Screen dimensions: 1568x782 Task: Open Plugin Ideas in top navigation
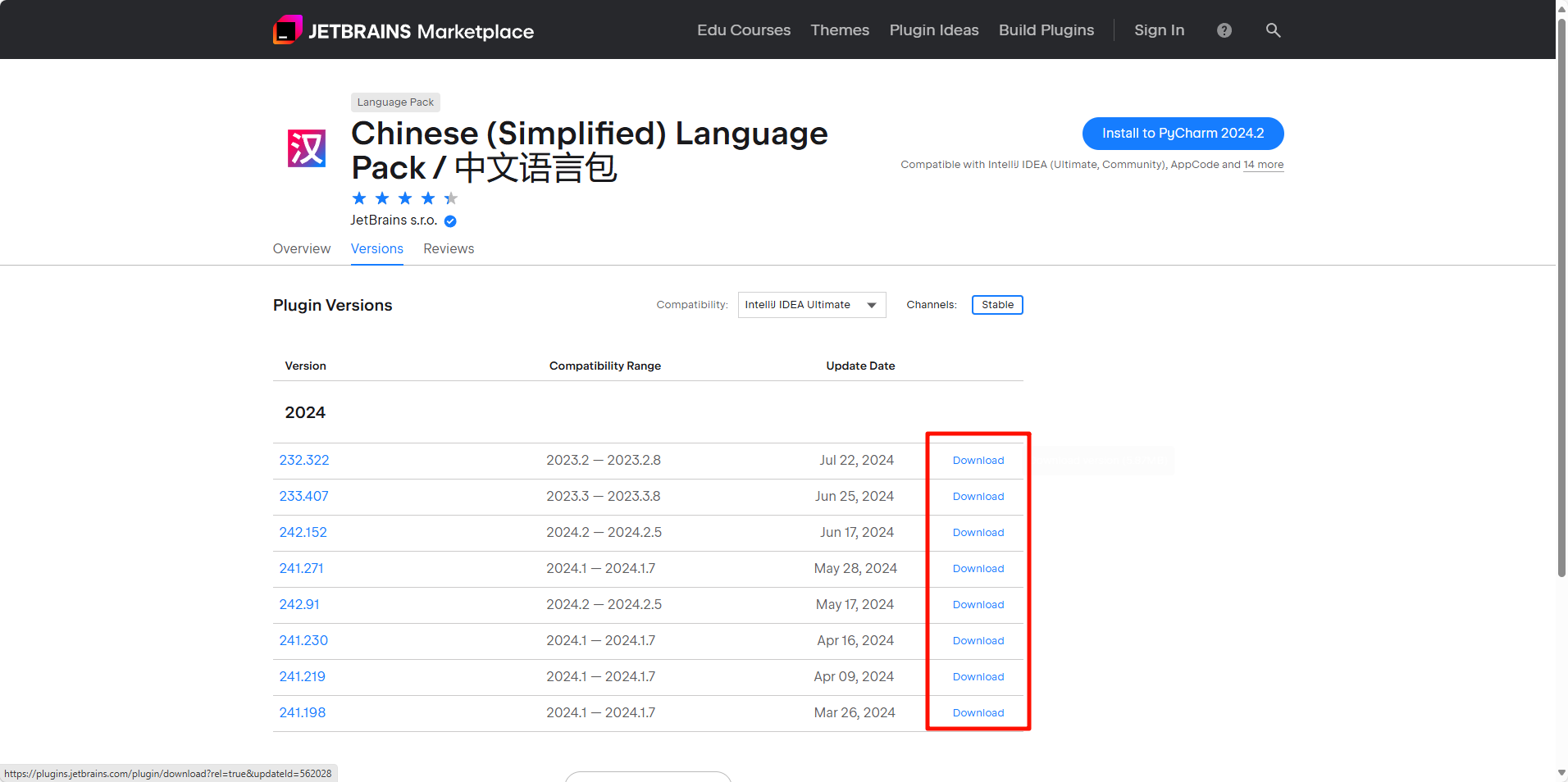coord(934,30)
